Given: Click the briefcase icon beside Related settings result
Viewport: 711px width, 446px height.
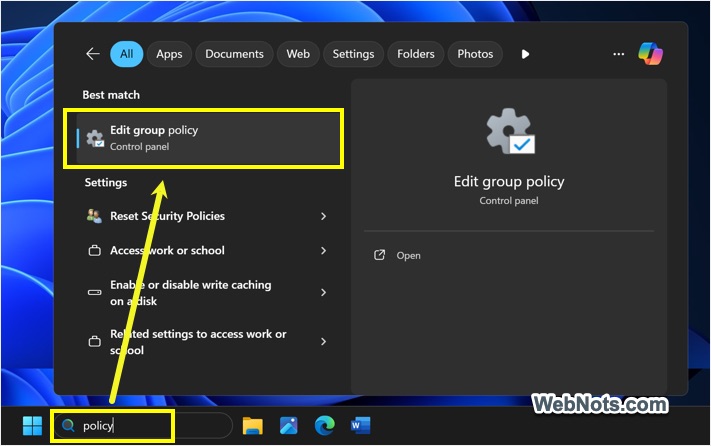Looking at the screenshot, I should click(94, 341).
